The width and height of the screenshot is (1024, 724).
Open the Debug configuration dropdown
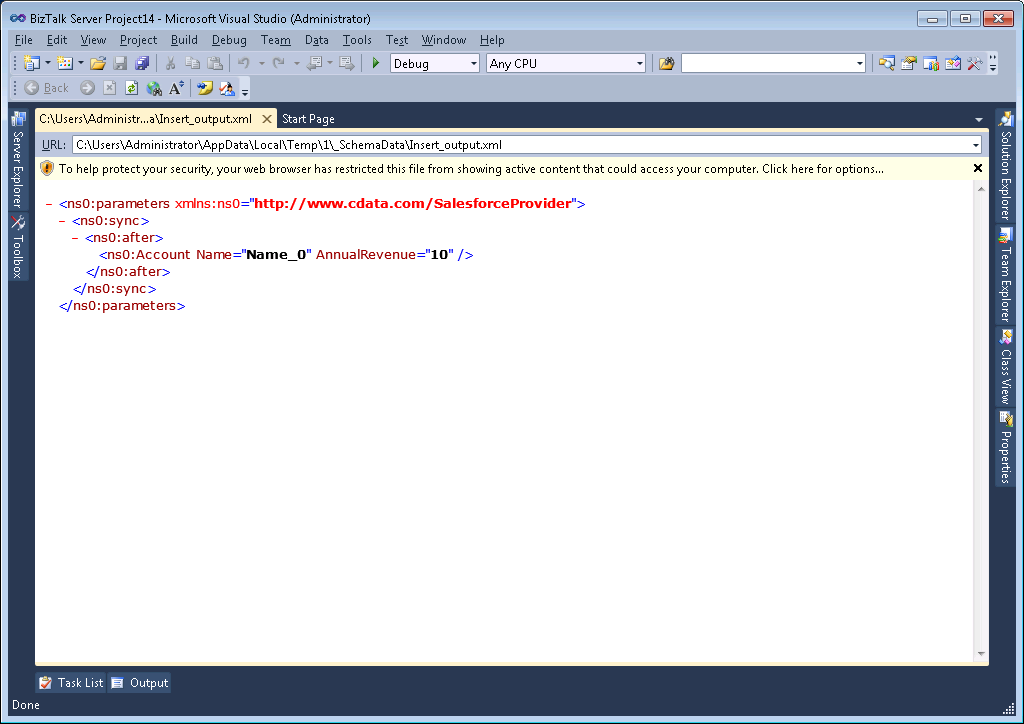[x=435, y=63]
